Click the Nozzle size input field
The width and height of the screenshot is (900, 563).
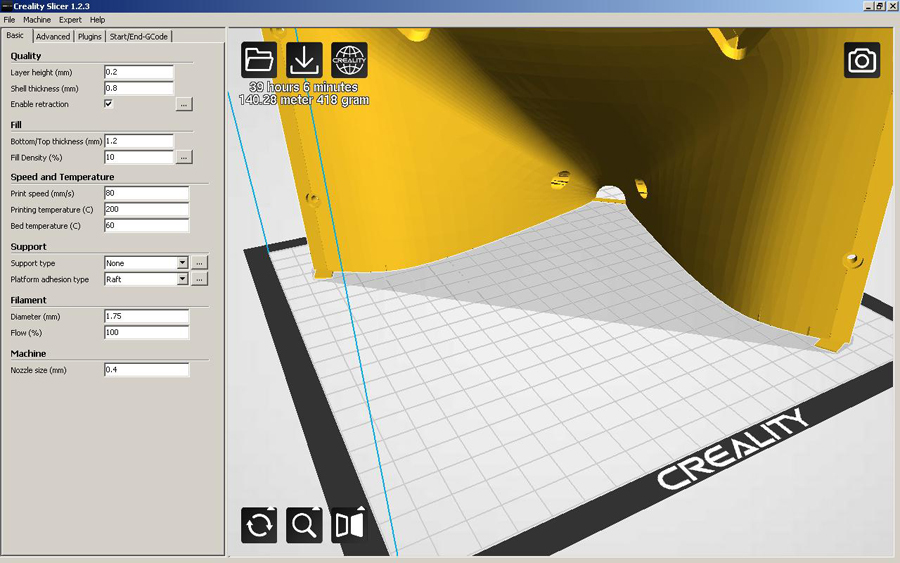point(146,370)
